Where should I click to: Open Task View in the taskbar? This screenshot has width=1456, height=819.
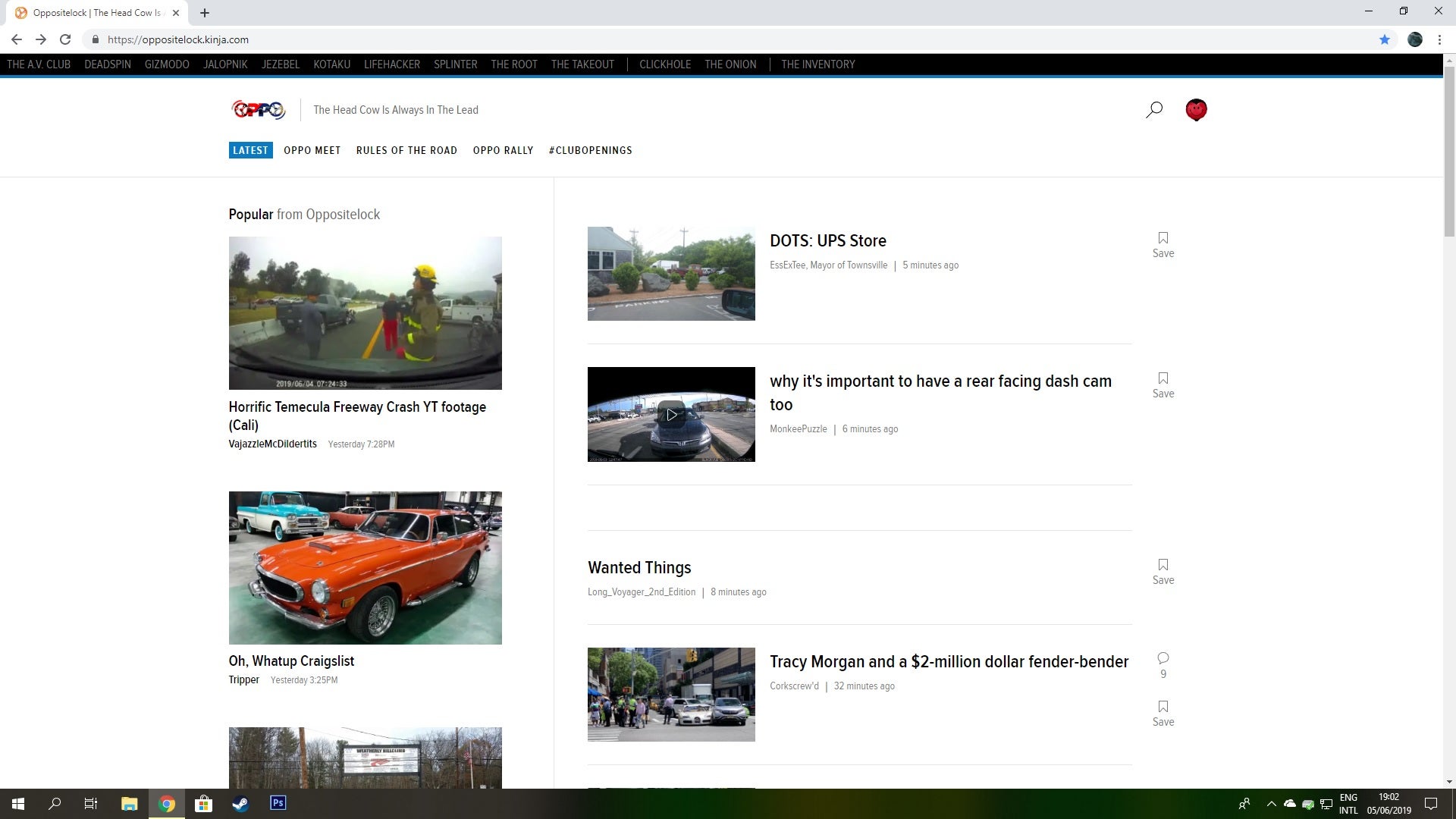coord(91,804)
